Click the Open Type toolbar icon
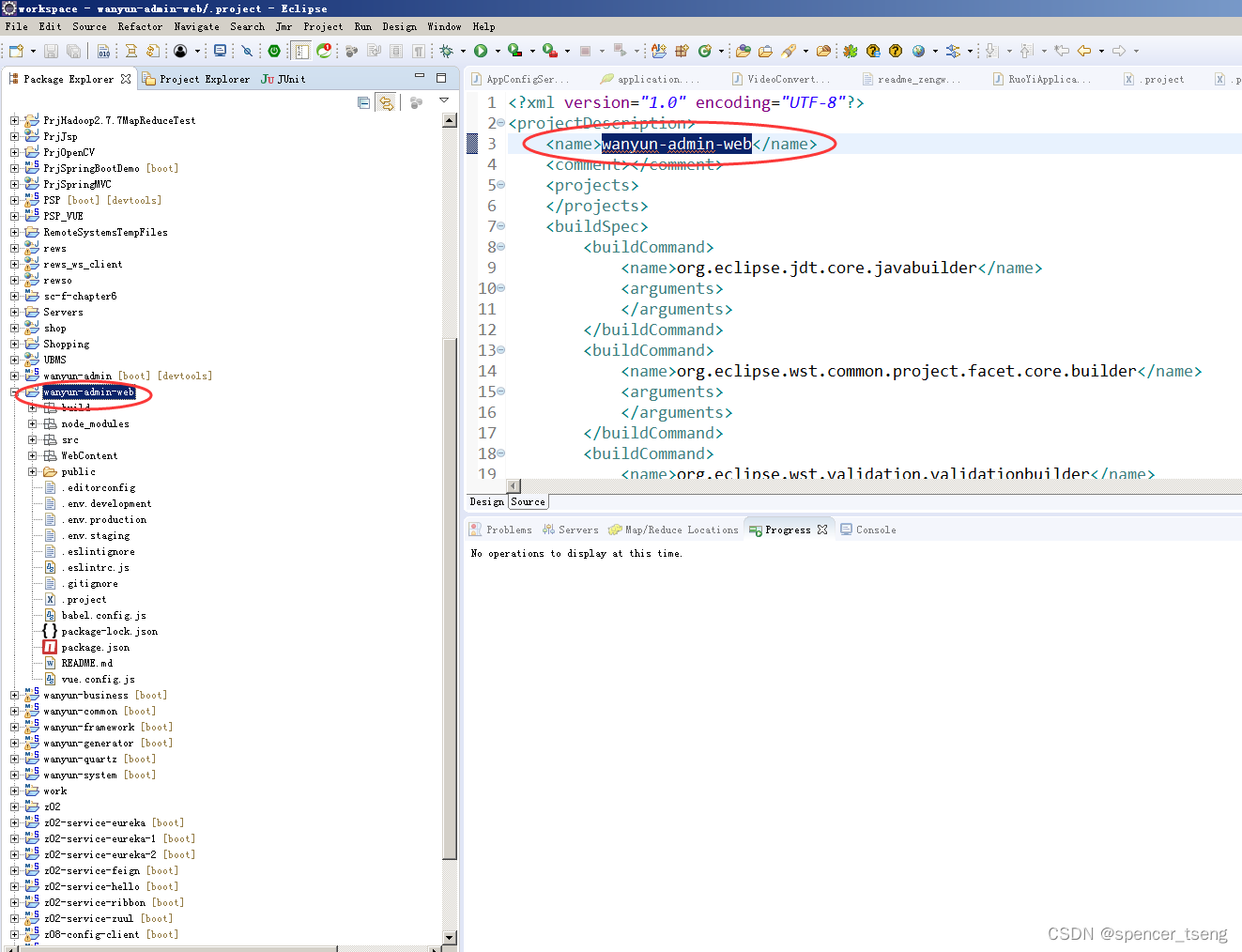1242x952 pixels. coord(744,51)
